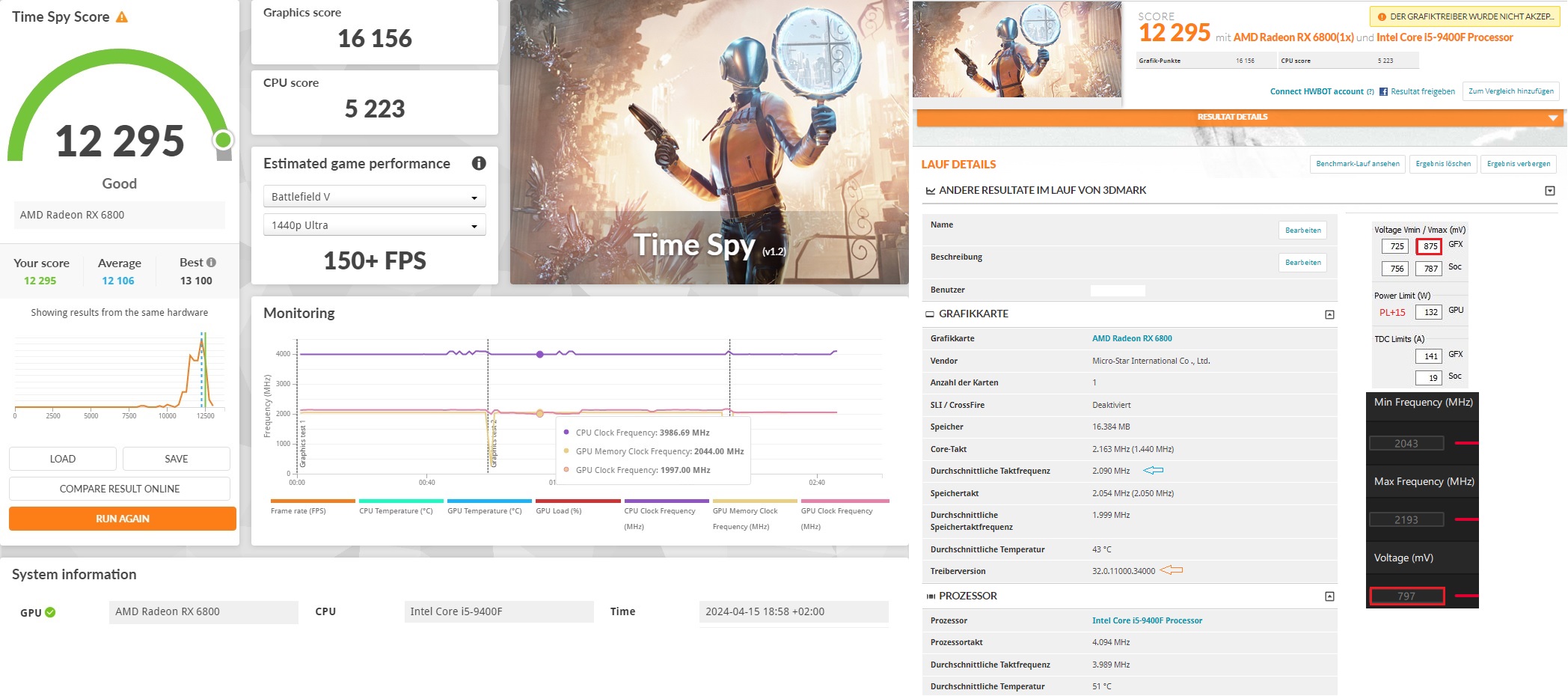Open the Battlefield V game dropdown
1568x696 pixels.
(x=374, y=196)
